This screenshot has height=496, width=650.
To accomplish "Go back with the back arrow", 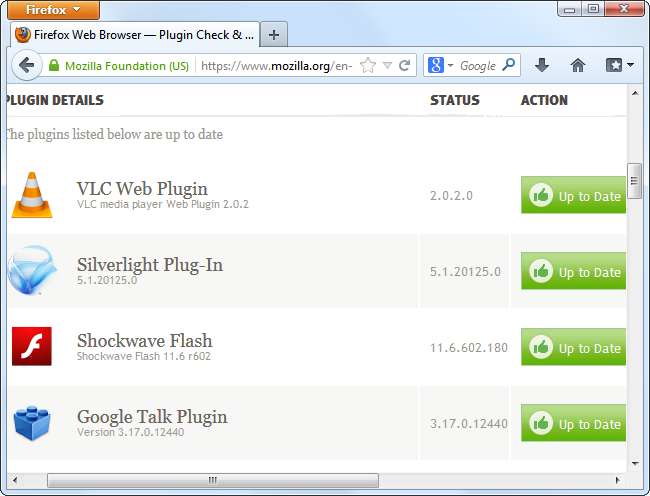I will click(27, 65).
